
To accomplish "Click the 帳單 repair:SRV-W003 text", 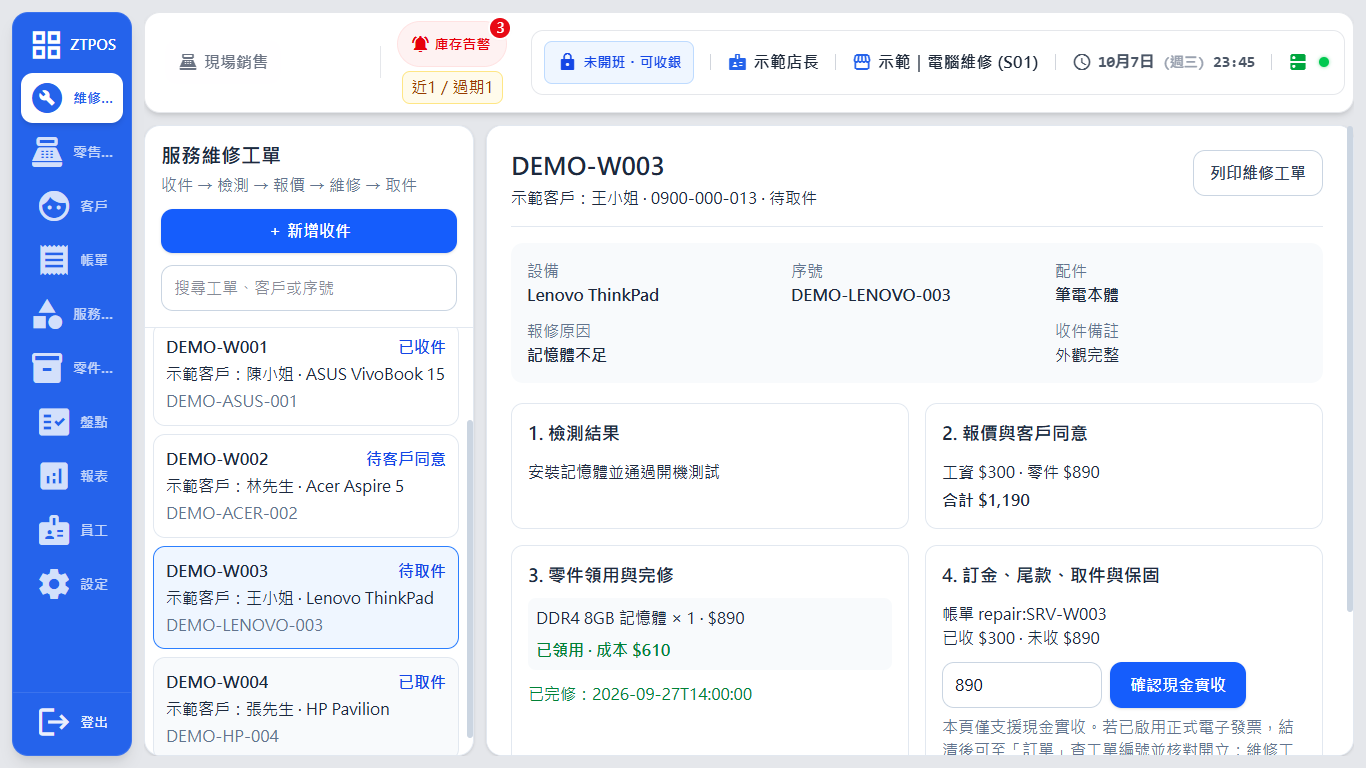I will [1025, 614].
